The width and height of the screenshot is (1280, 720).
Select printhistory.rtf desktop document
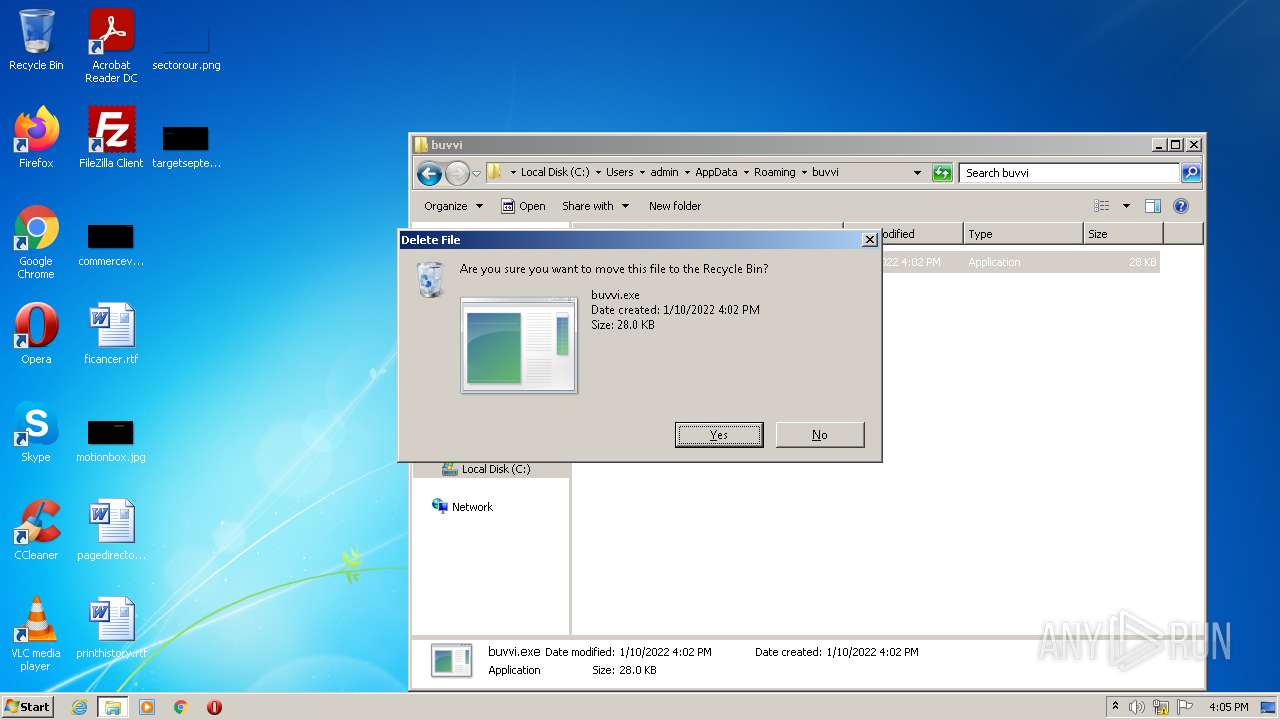pyautogui.click(x=111, y=628)
